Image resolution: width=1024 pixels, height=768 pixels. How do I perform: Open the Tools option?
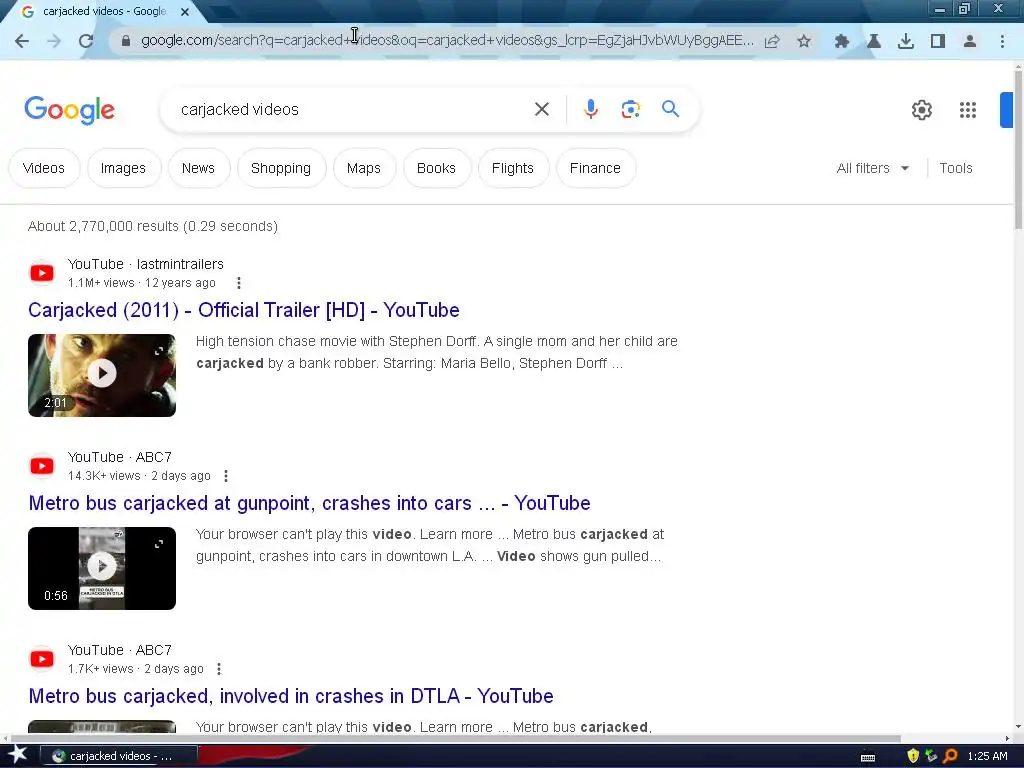click(955, 168)
